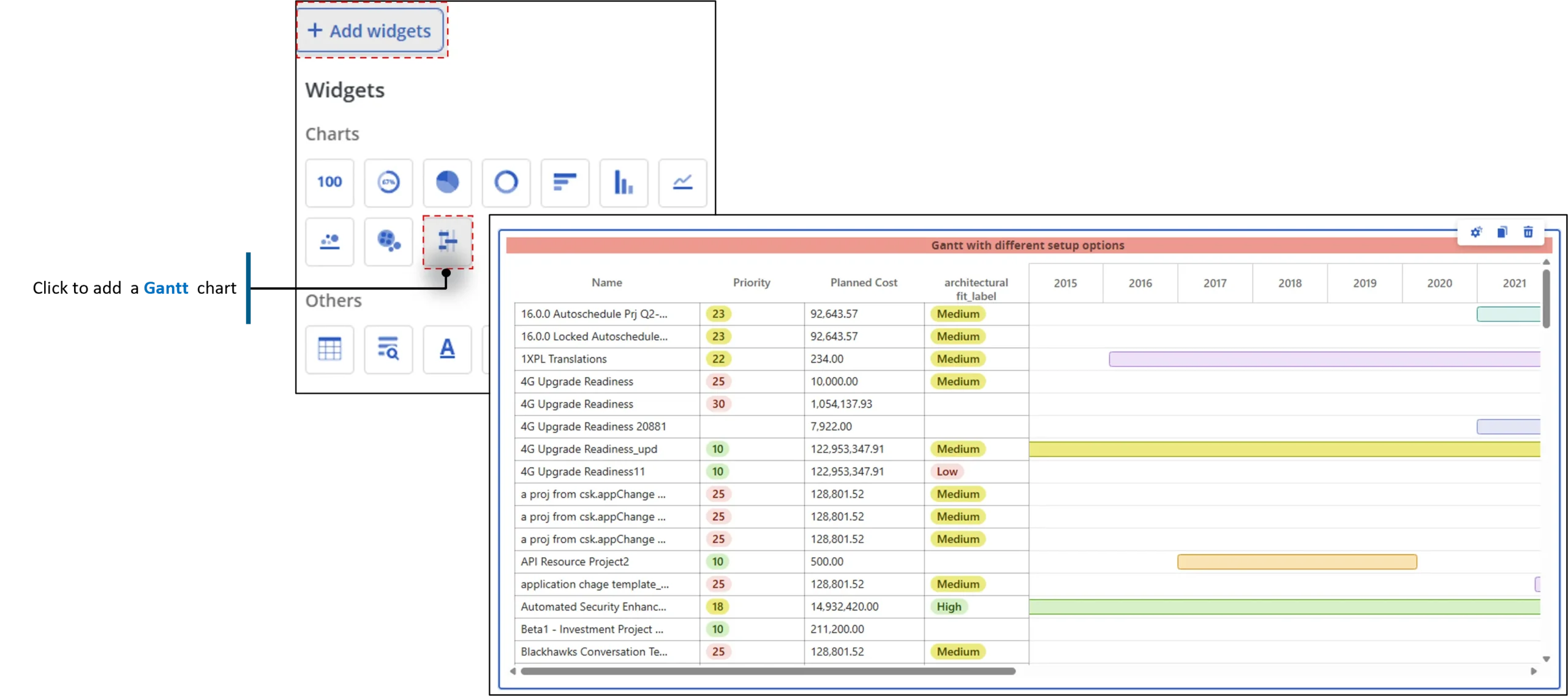Click the Add widgets button

371,30
